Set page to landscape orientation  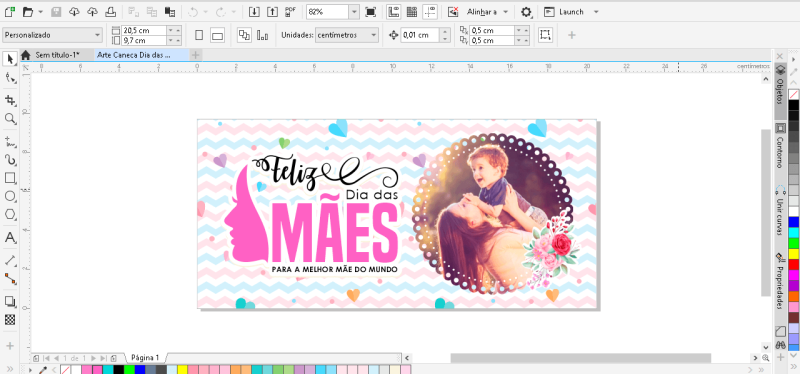coord(218,35)
